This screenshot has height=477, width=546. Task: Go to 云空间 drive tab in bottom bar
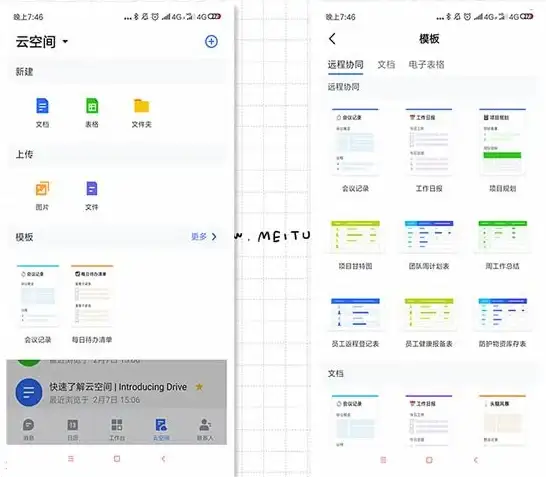[x=161, y=429]
